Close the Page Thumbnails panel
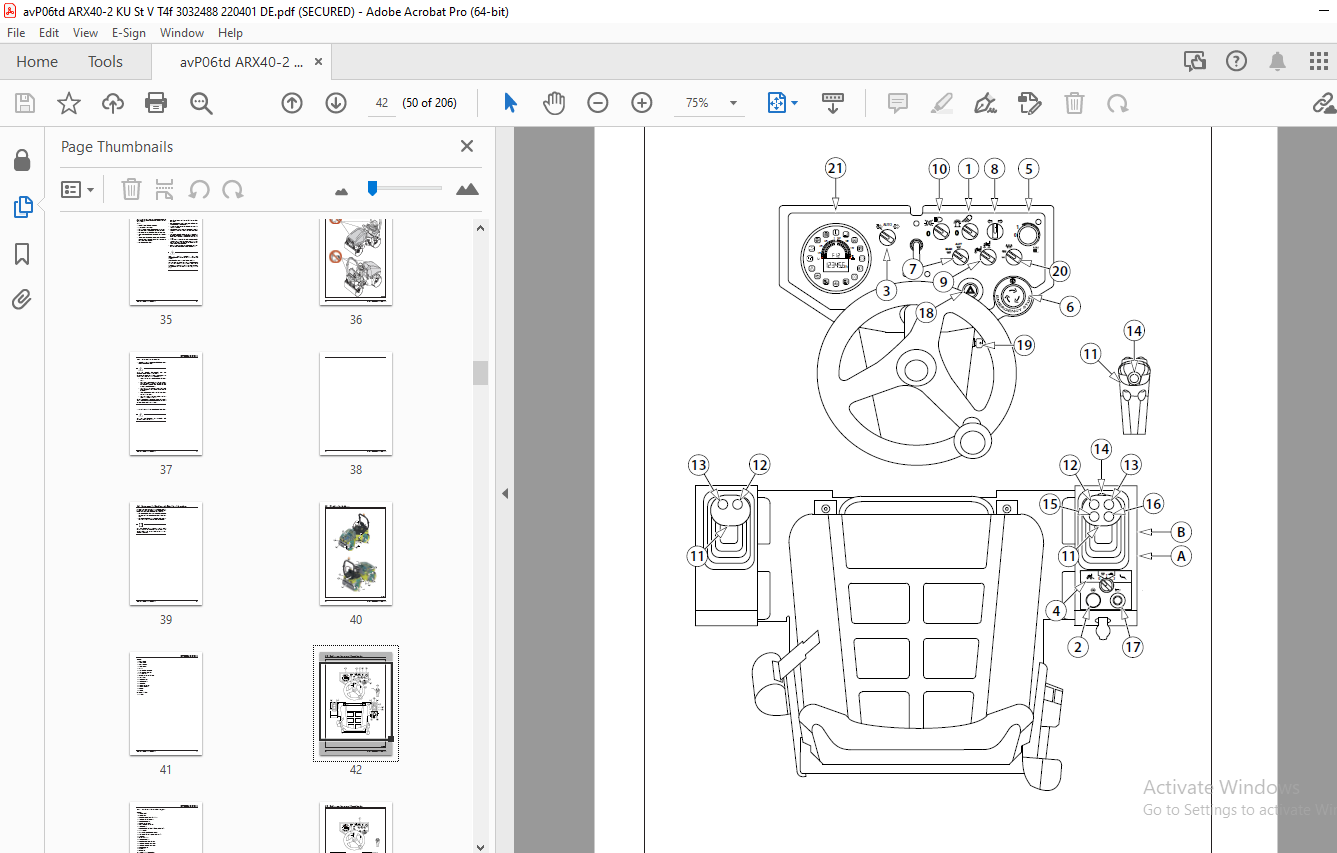 pyautogui.click(x=467, y=146)
